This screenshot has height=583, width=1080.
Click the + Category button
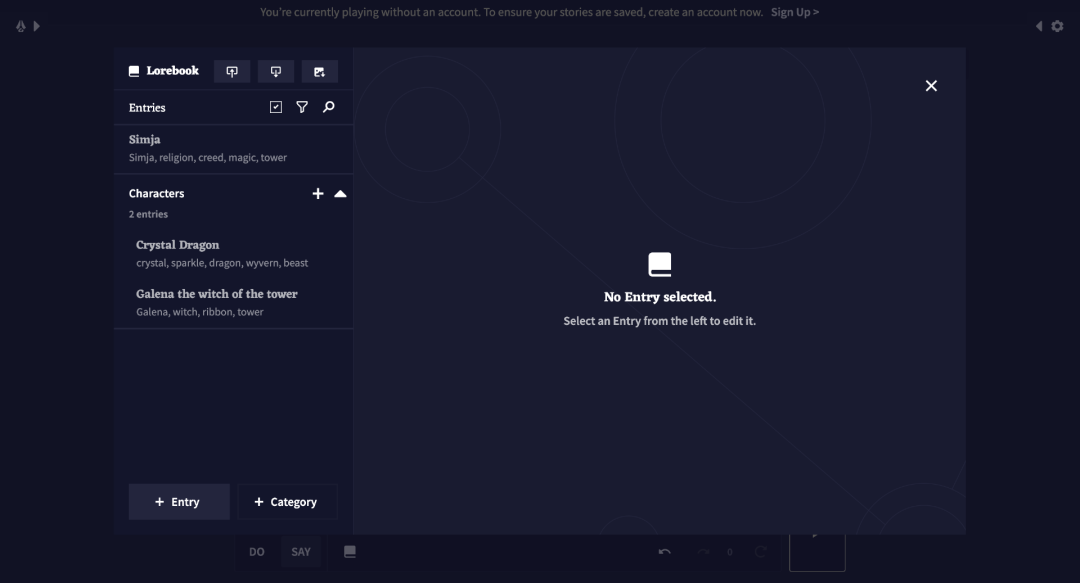pyautogui.click(x=287, y=502)
